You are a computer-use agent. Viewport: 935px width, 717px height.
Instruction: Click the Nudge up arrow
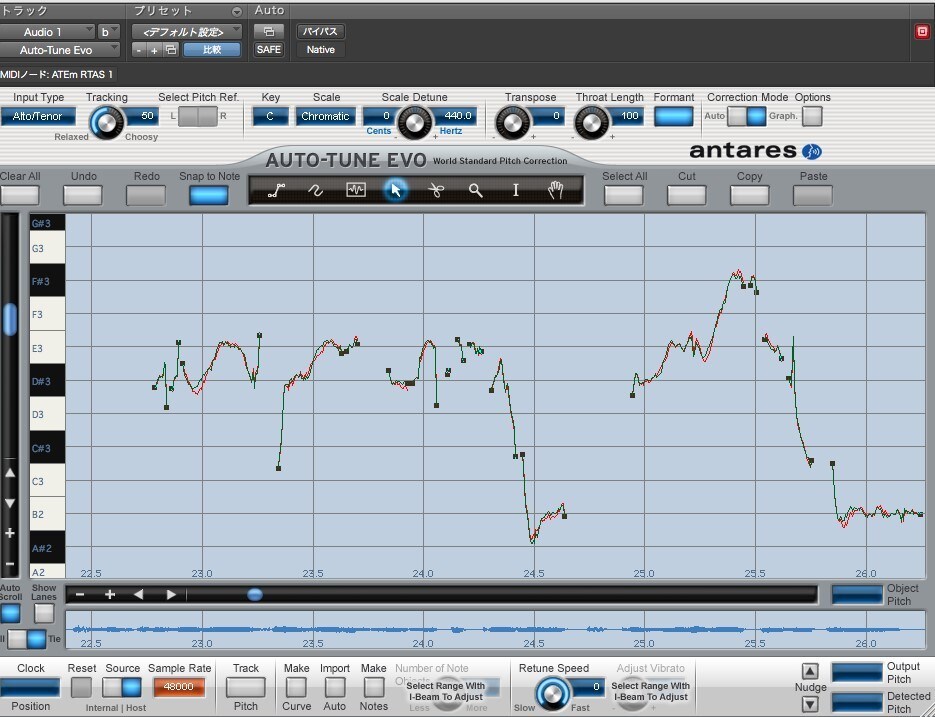pyautogui.click(x=809, y=672)
